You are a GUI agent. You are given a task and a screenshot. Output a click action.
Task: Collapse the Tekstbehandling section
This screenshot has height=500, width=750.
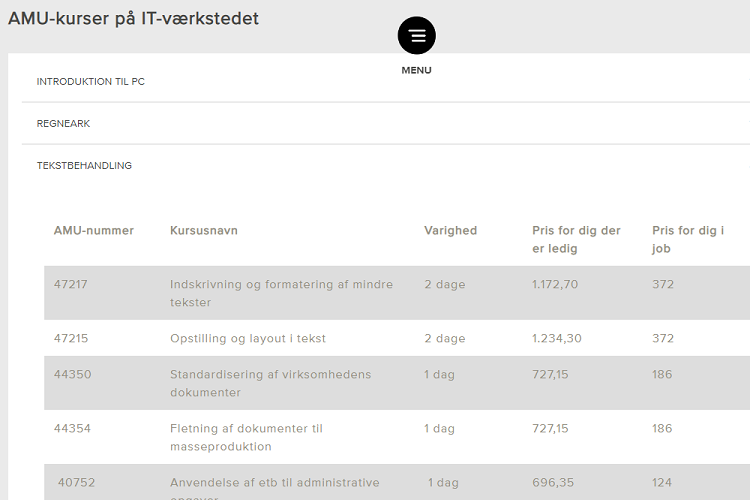84,166
